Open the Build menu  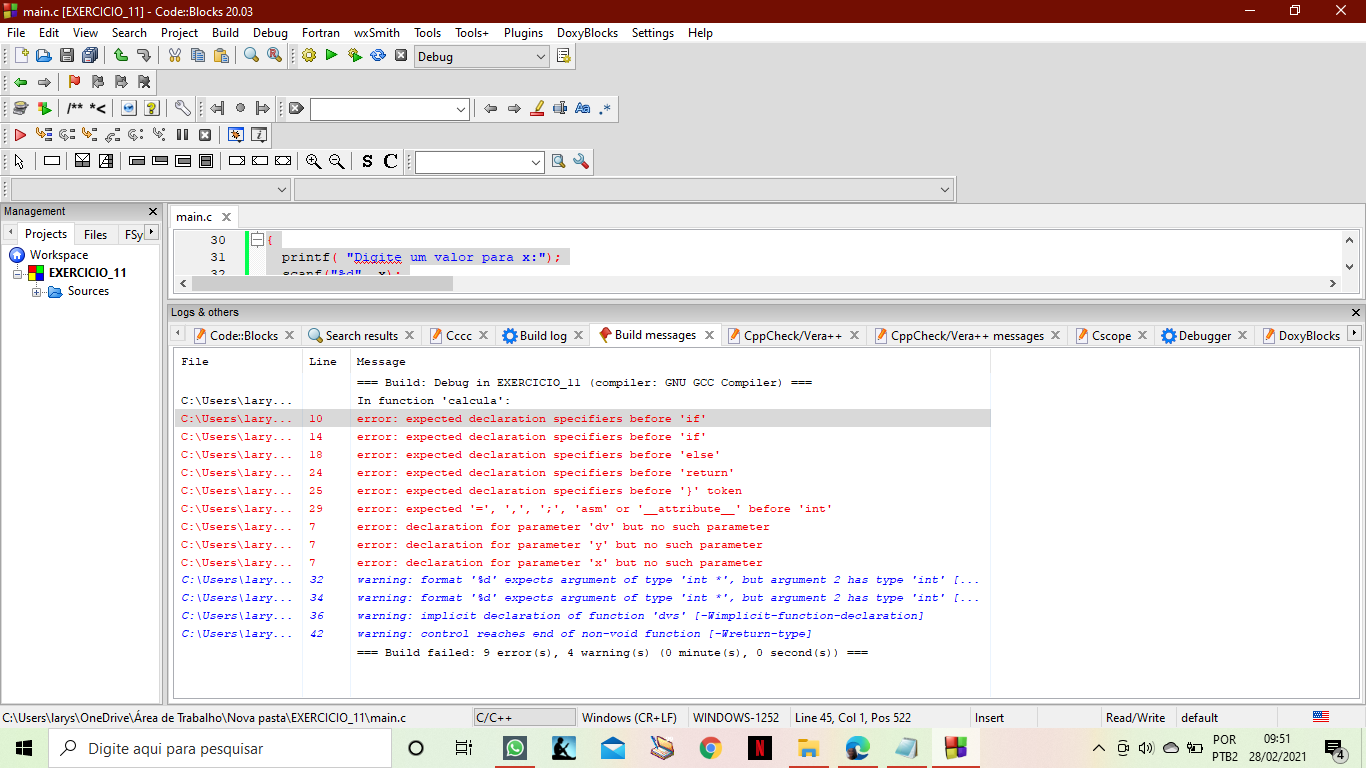225,32
